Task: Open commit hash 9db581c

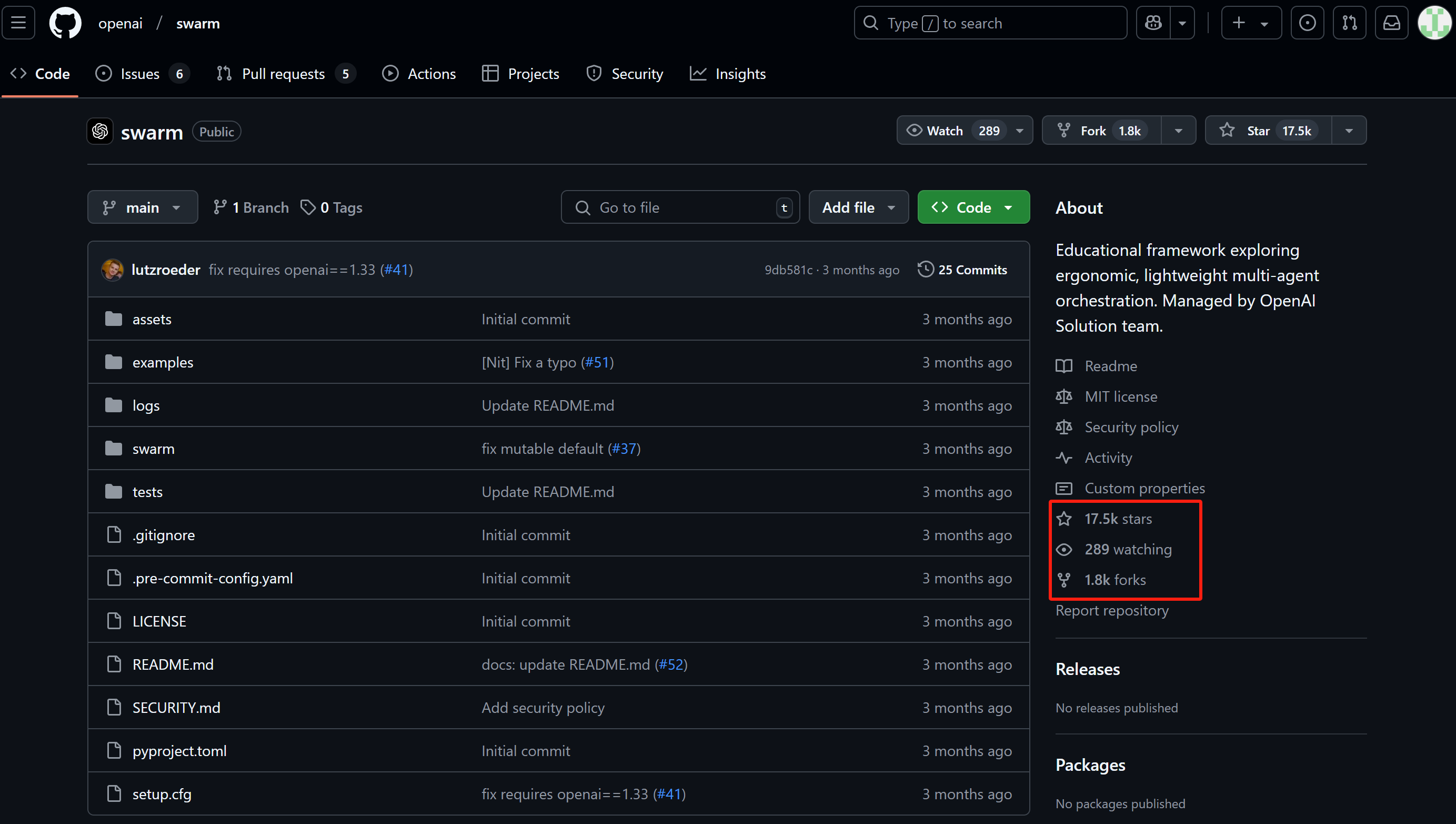Action: [x=788, y=270]
